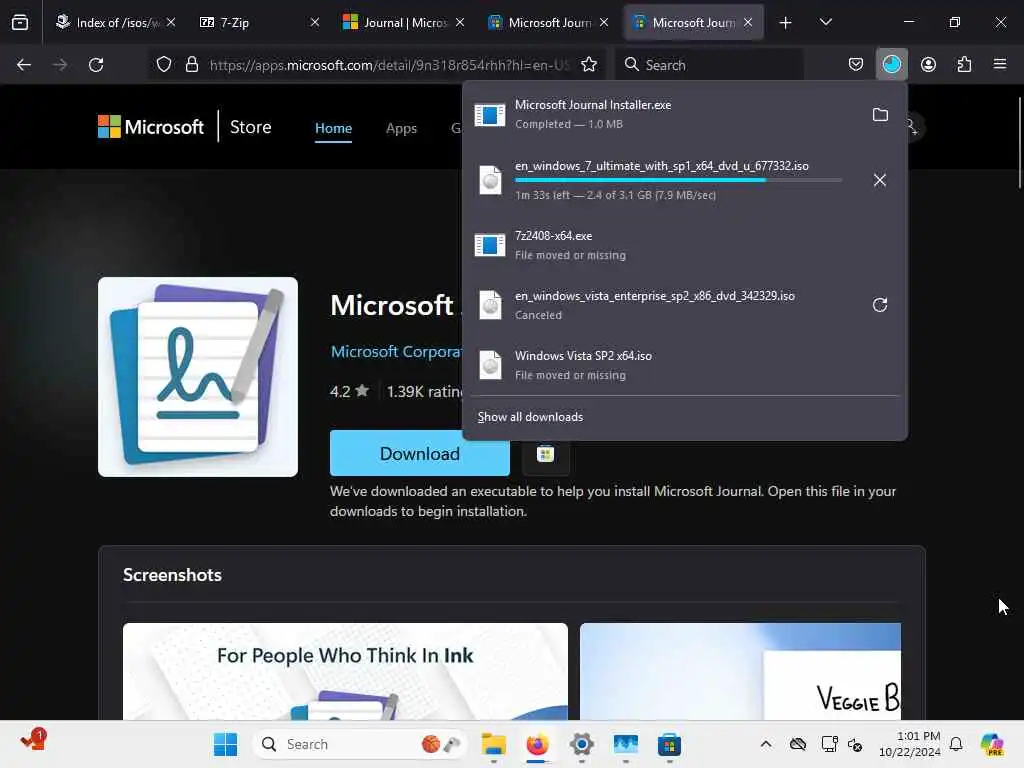
Task: Click the taskbar Search box
Action: click(360, 744)
